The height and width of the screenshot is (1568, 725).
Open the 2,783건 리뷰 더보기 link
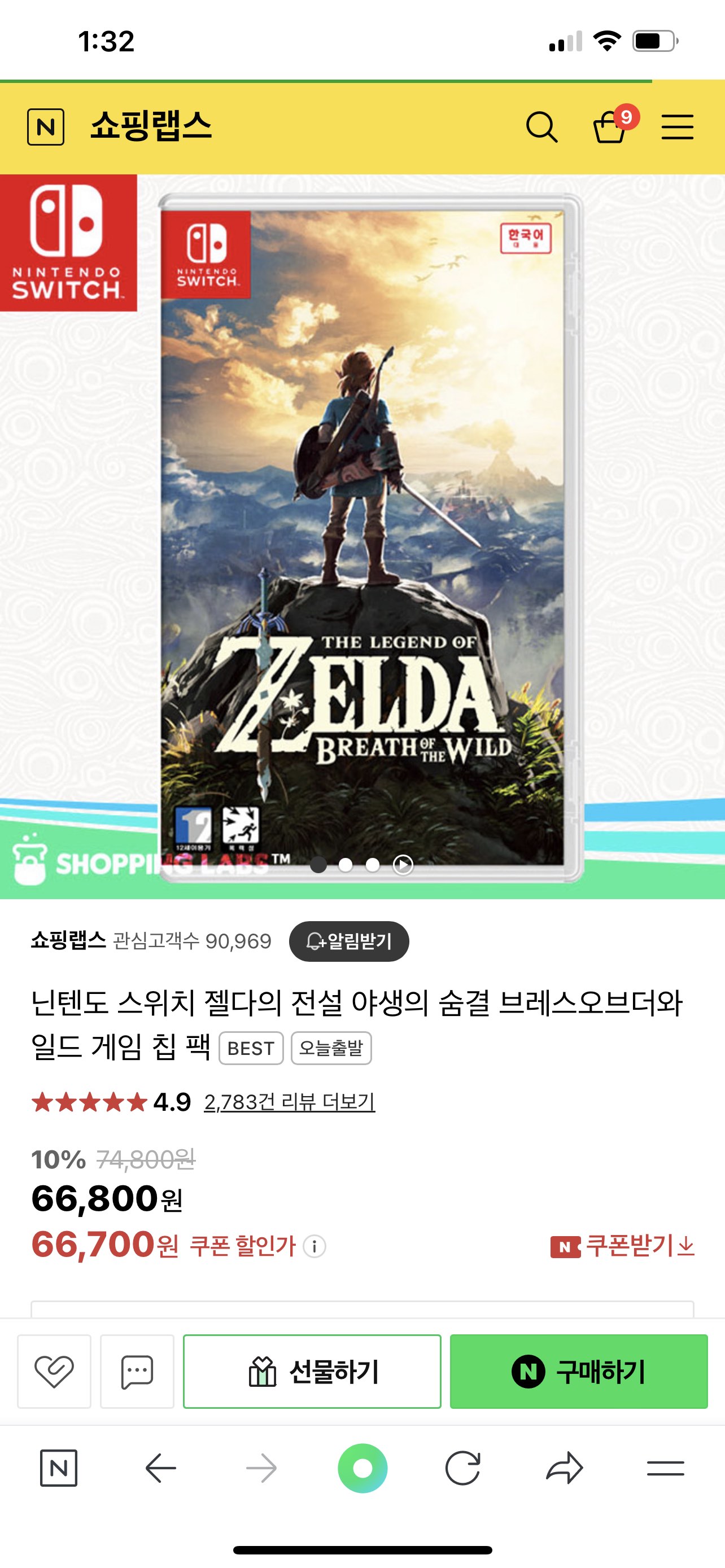(290, 1102)
